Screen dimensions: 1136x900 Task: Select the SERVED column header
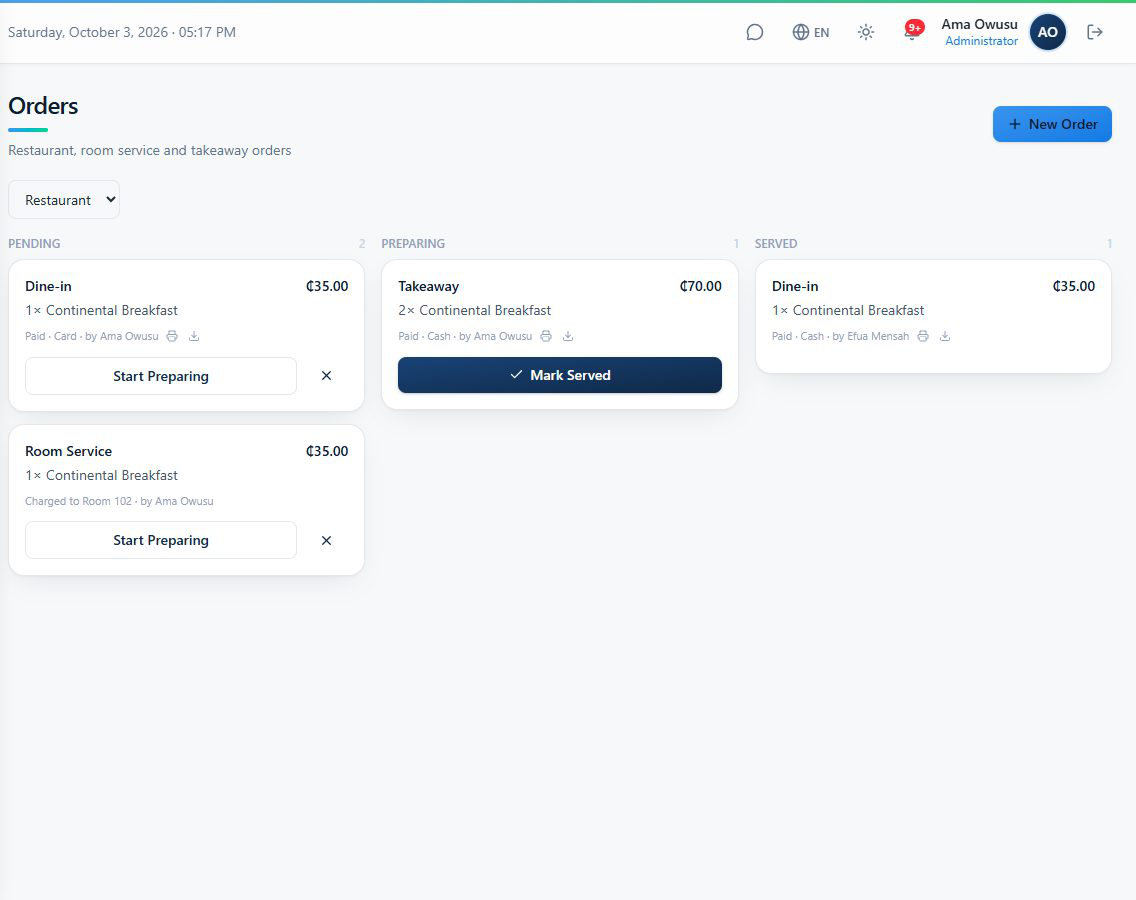pos(776,243)
